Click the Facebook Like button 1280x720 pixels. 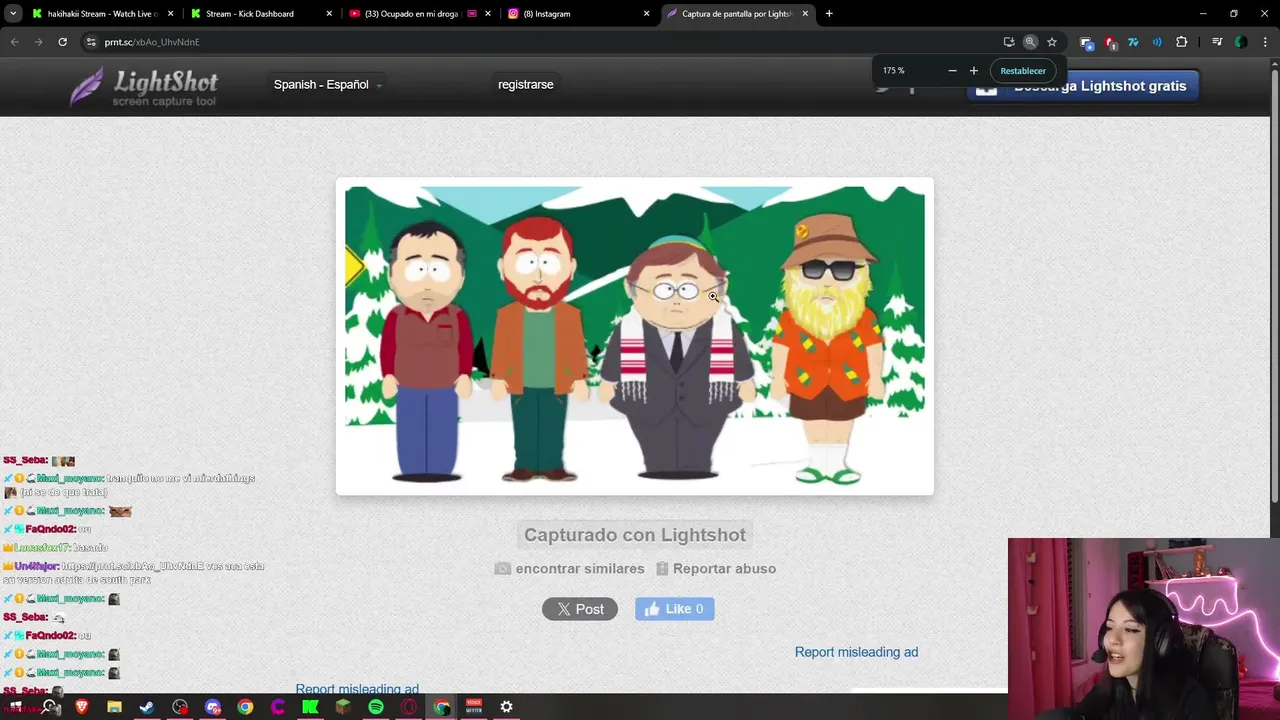(x=675, y=609)
